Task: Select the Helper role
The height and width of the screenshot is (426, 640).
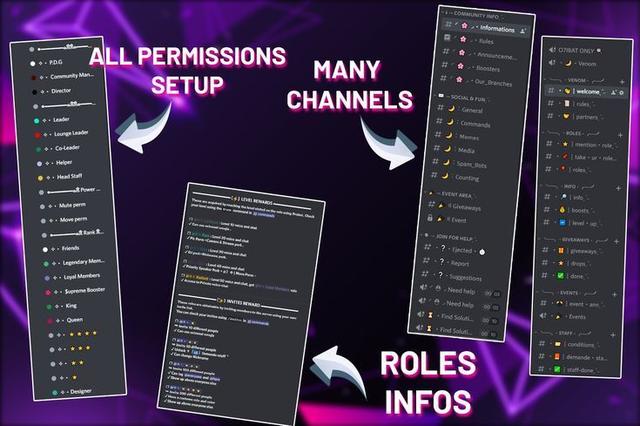Action: [55, 163]
